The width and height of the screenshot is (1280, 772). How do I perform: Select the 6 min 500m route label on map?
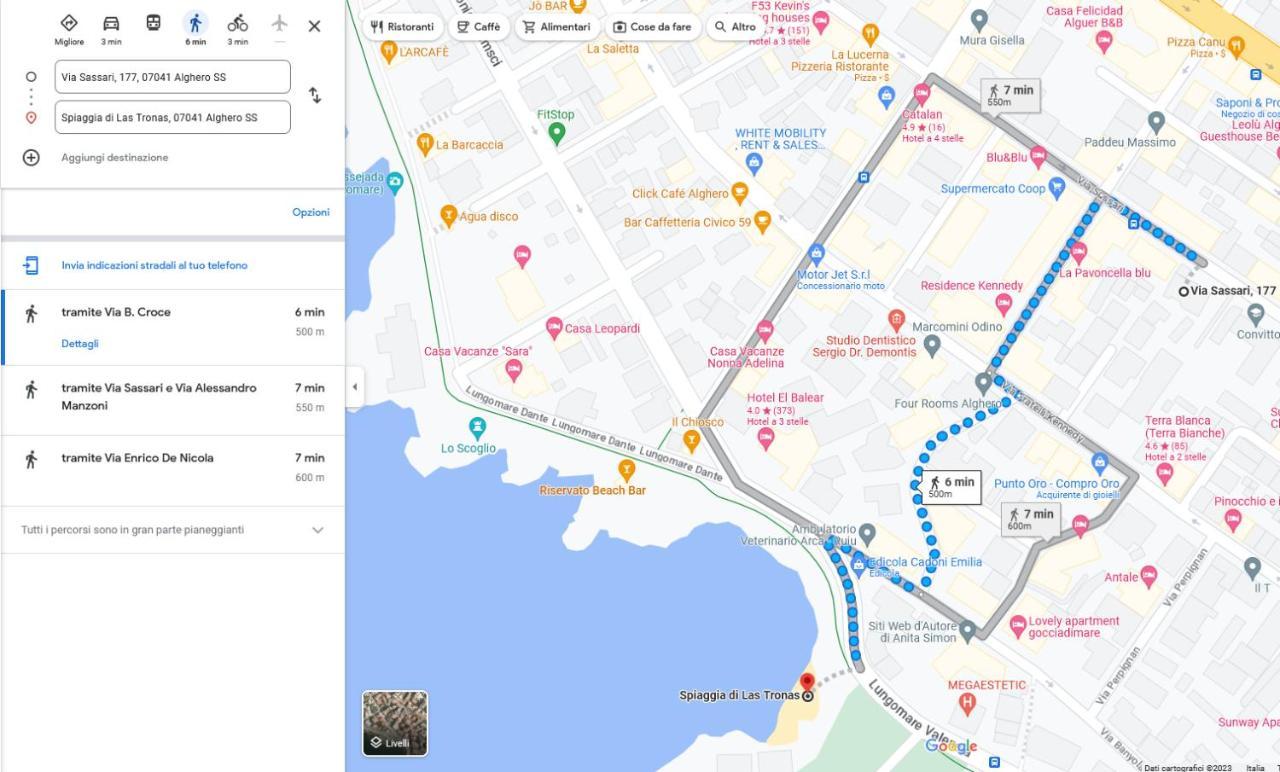951,487
